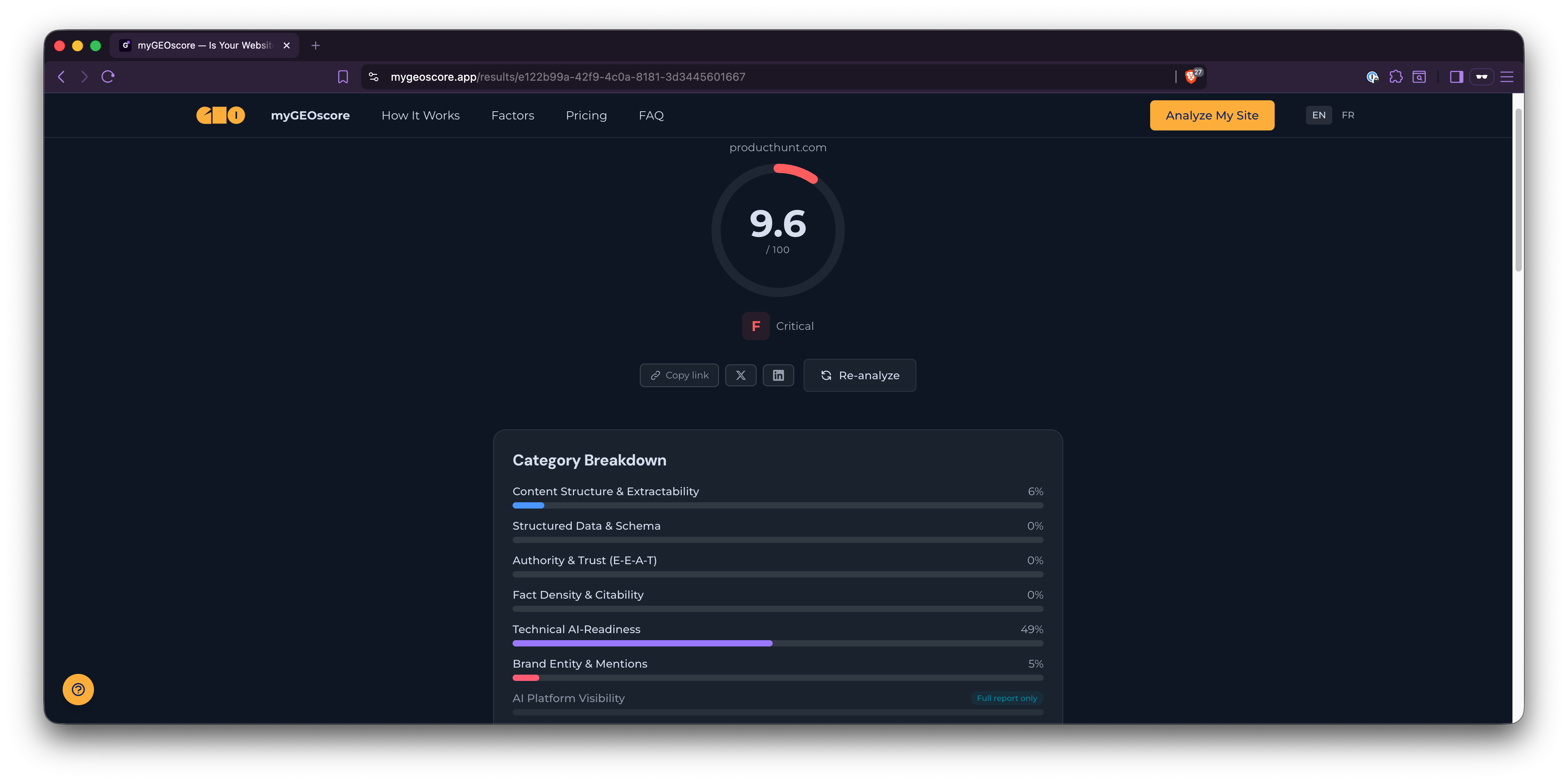Open site permission controls via the tune icon
The width and height of the screenshot is (1568, 782).
373,77
